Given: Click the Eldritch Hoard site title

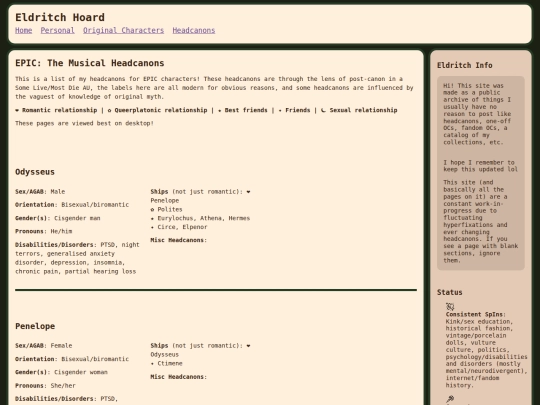Looking at the screenshot, I should point(60,17).
